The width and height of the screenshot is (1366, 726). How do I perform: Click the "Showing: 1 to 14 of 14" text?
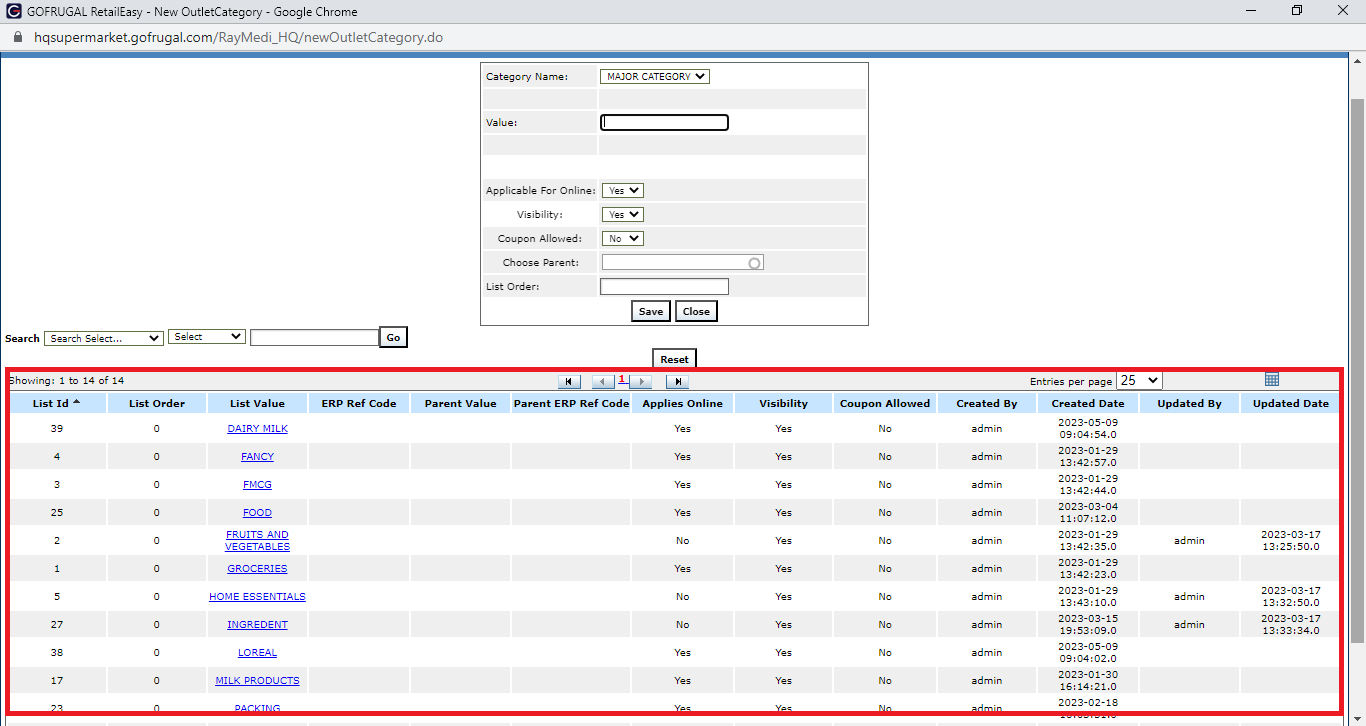[66, 381]
